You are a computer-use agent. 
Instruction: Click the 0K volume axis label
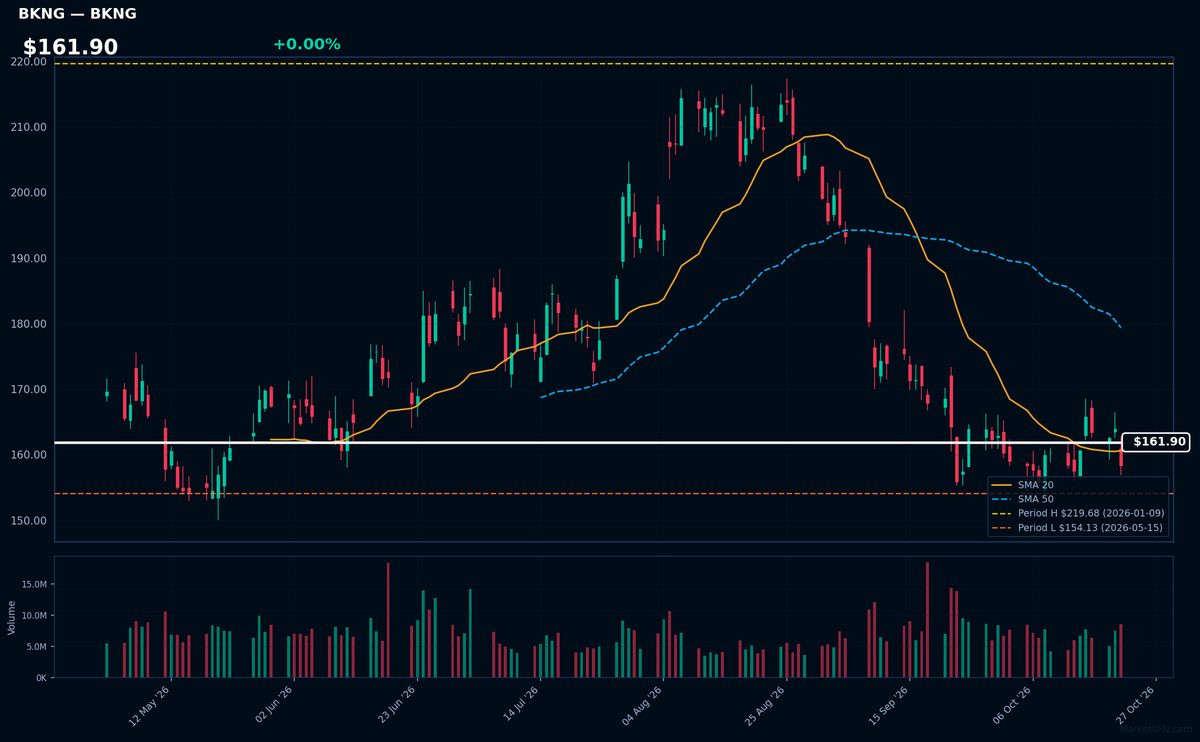pos(40,678)
